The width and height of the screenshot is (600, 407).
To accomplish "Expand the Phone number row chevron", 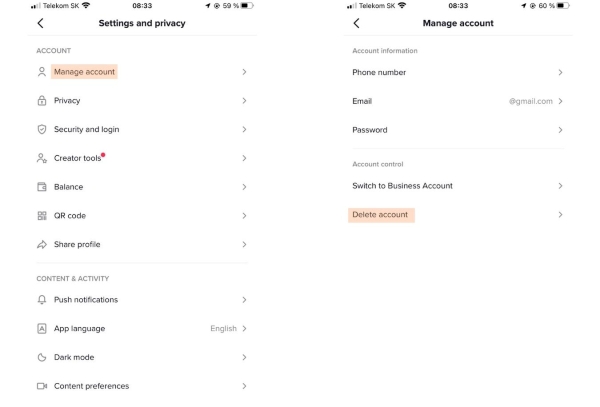I will click(560, 72).
